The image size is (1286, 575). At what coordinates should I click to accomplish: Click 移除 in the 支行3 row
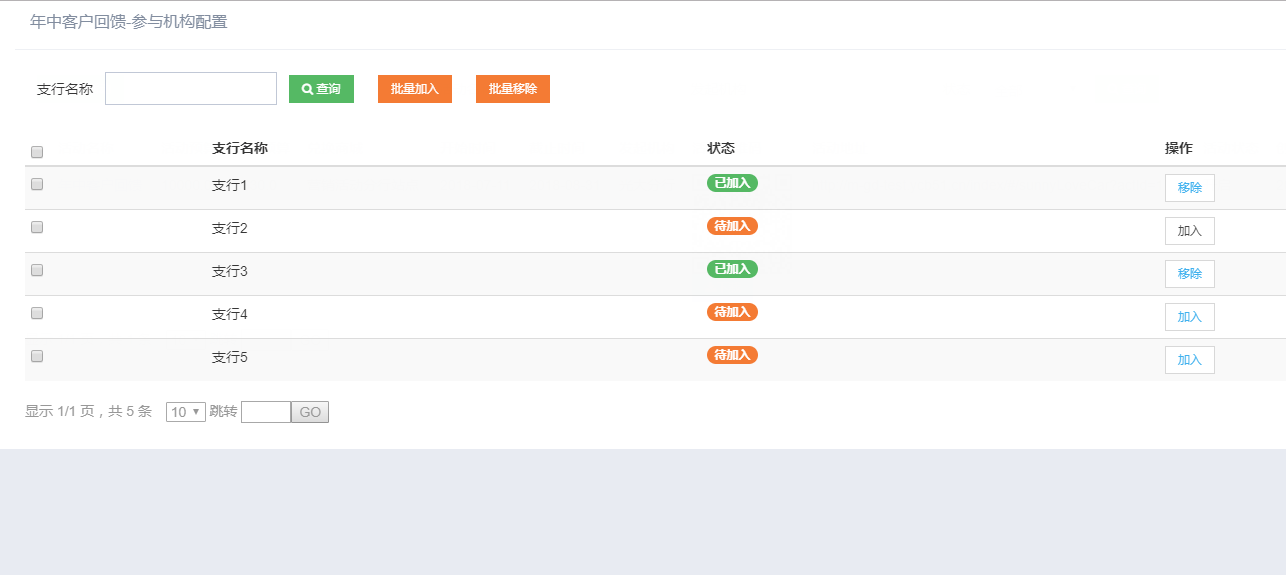tap(1189, 274)
